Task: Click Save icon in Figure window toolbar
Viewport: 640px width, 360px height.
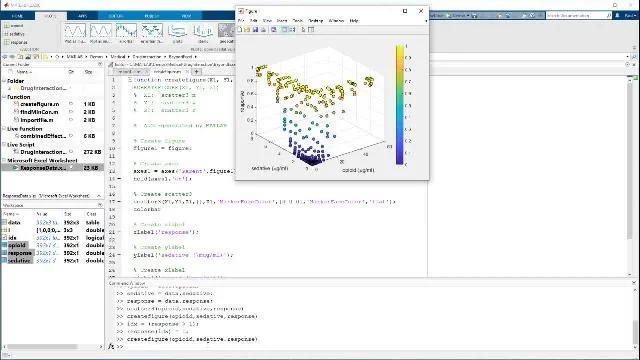Action: (x=256, y=29)
